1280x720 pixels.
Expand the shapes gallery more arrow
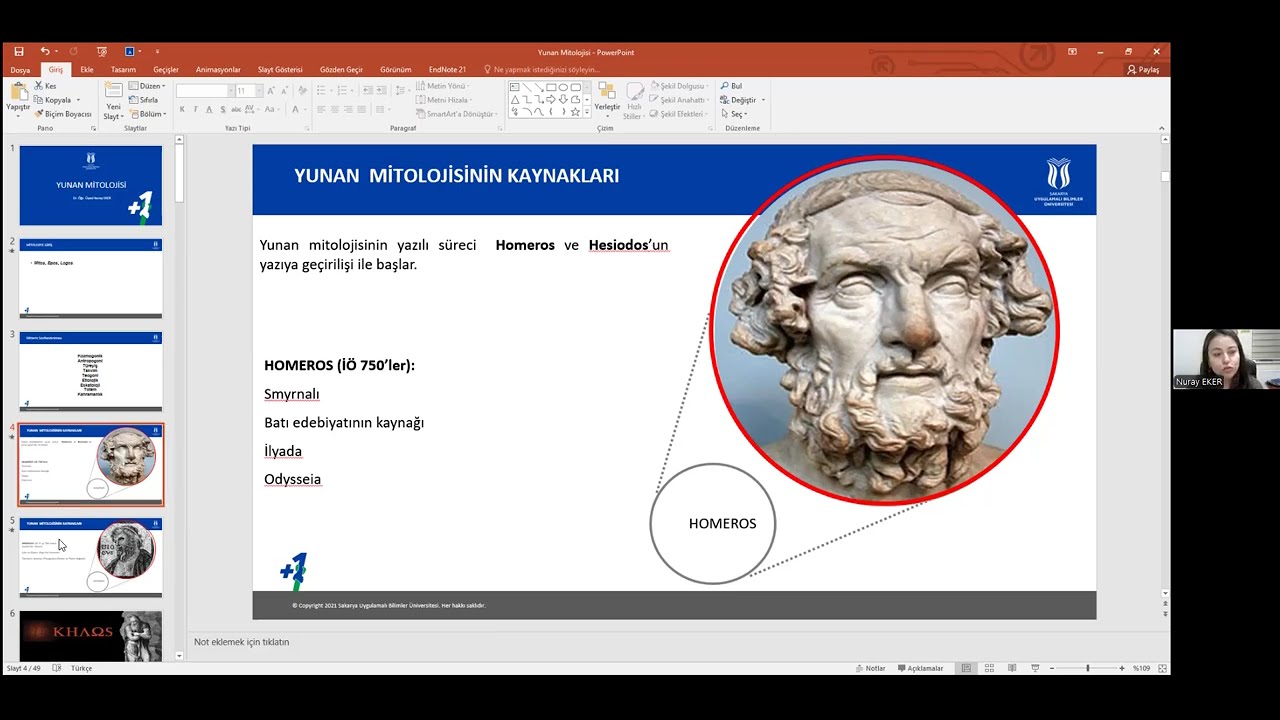point(587,113)
